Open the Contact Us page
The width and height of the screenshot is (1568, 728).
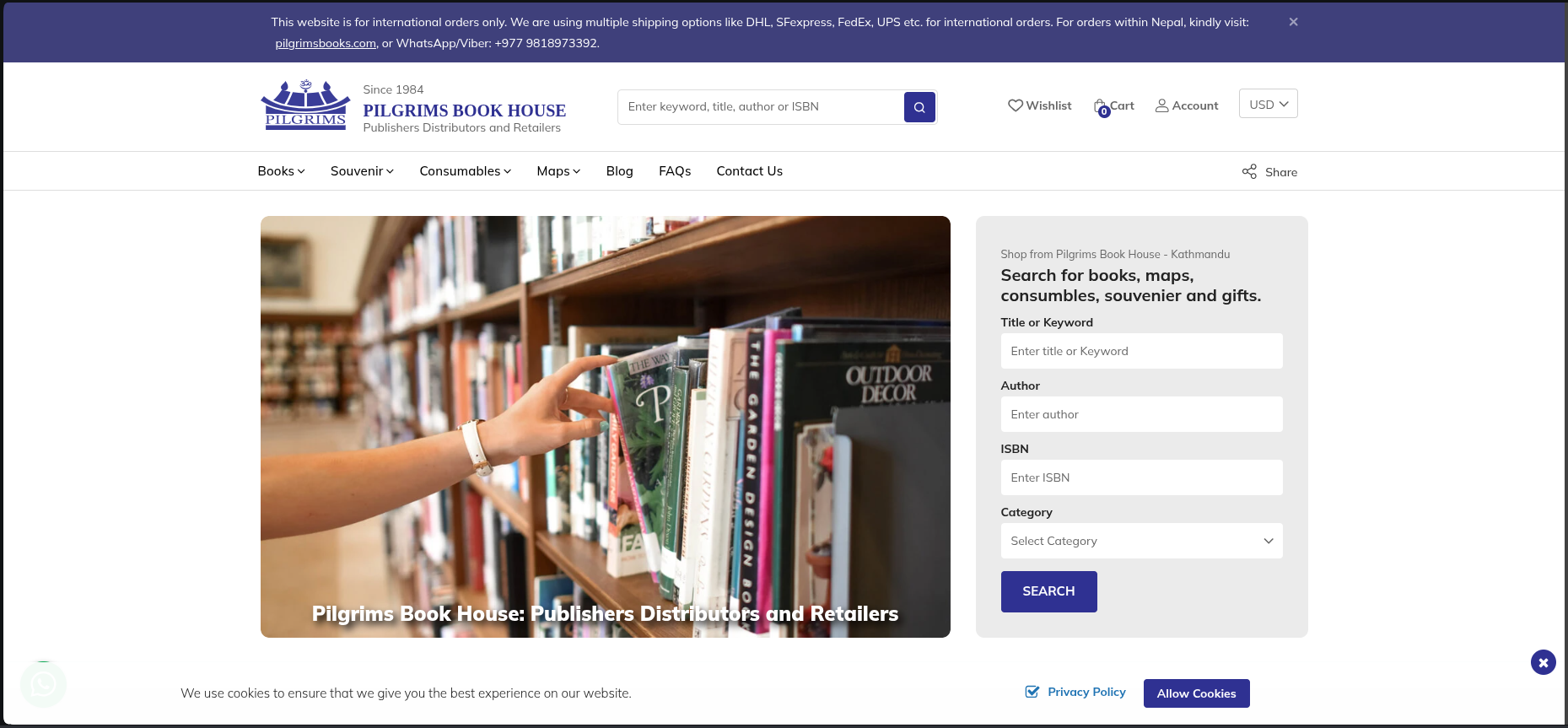pos(750,171)
